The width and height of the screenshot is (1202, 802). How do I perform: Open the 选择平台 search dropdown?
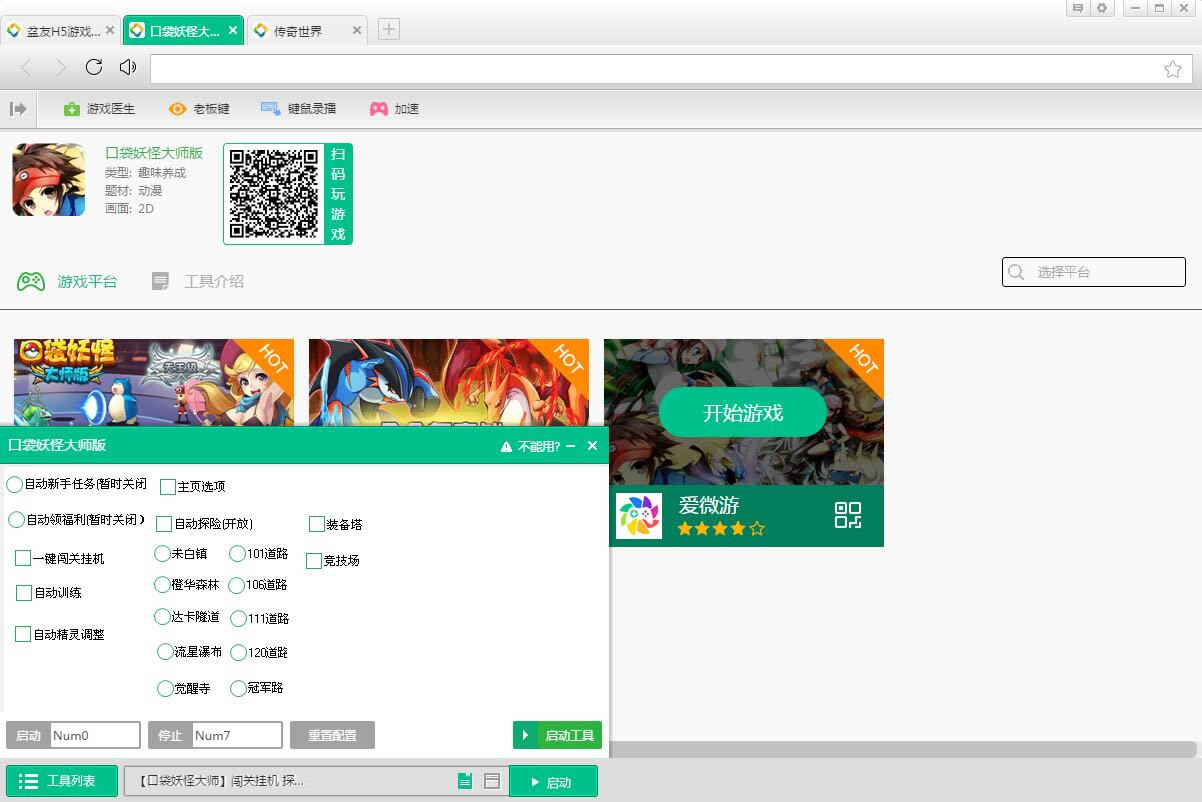1093,272
